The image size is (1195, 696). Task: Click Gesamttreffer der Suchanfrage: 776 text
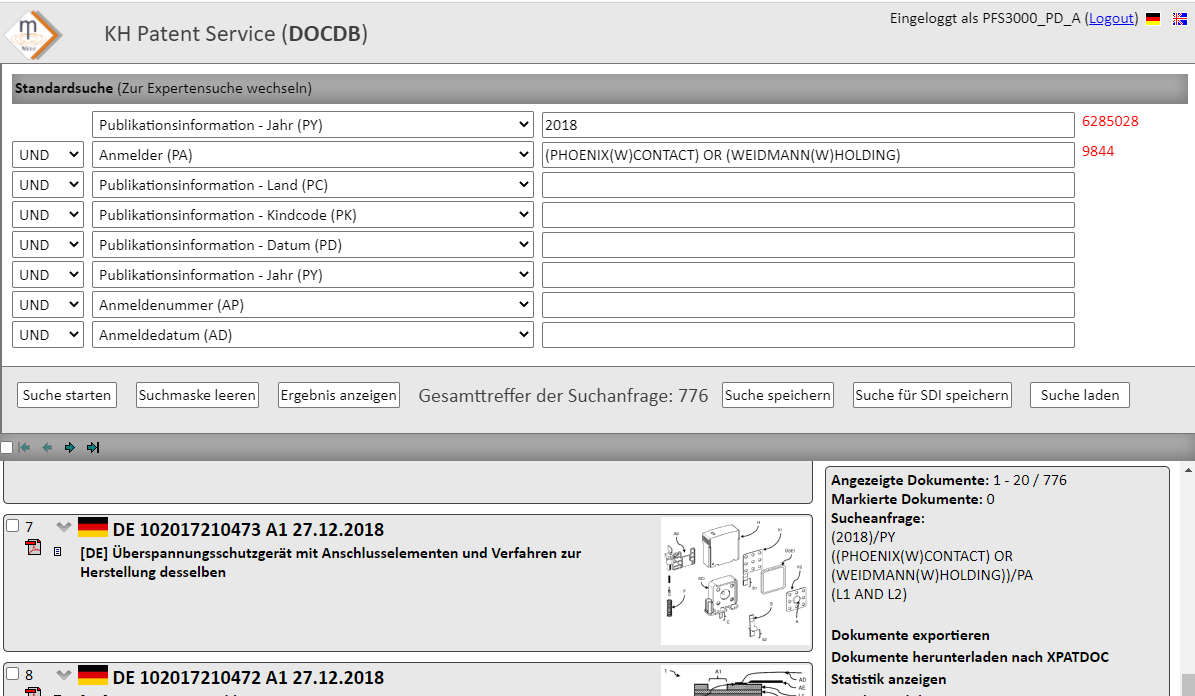pyautogui.click(x=563, y=396)
